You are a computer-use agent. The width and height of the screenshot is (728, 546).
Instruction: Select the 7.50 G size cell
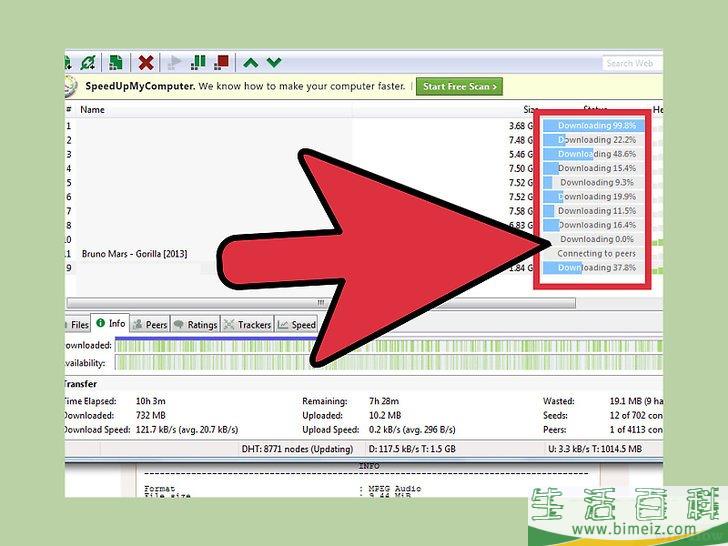[520, 168]
